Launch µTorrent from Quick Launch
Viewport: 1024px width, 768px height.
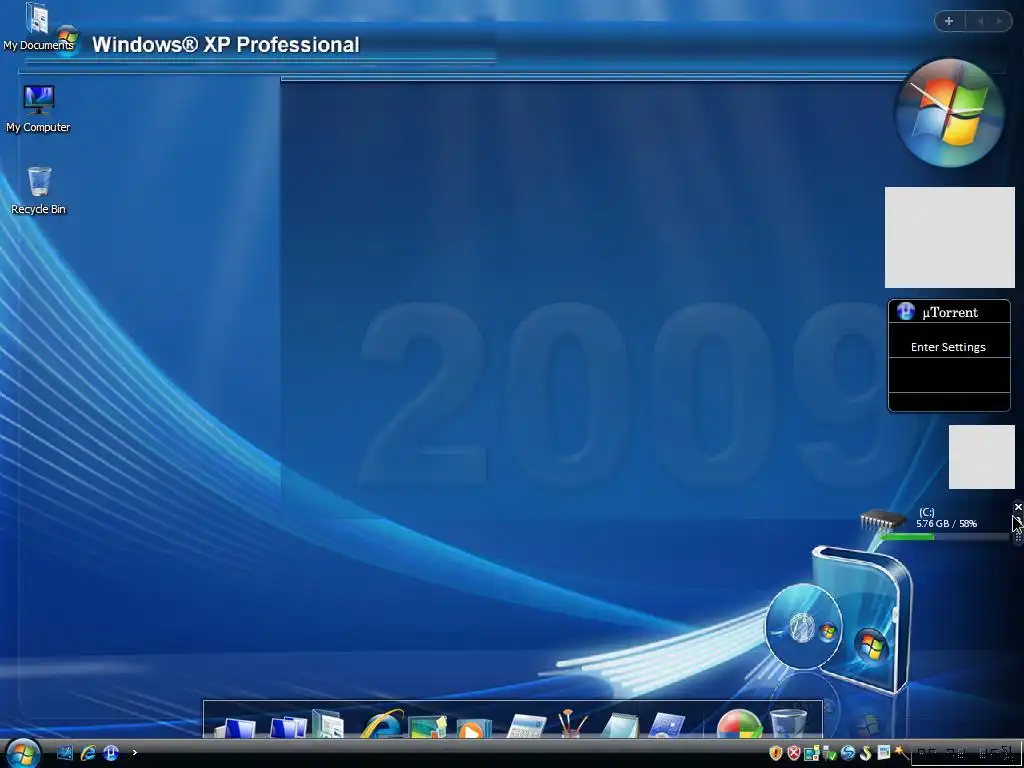110,752
